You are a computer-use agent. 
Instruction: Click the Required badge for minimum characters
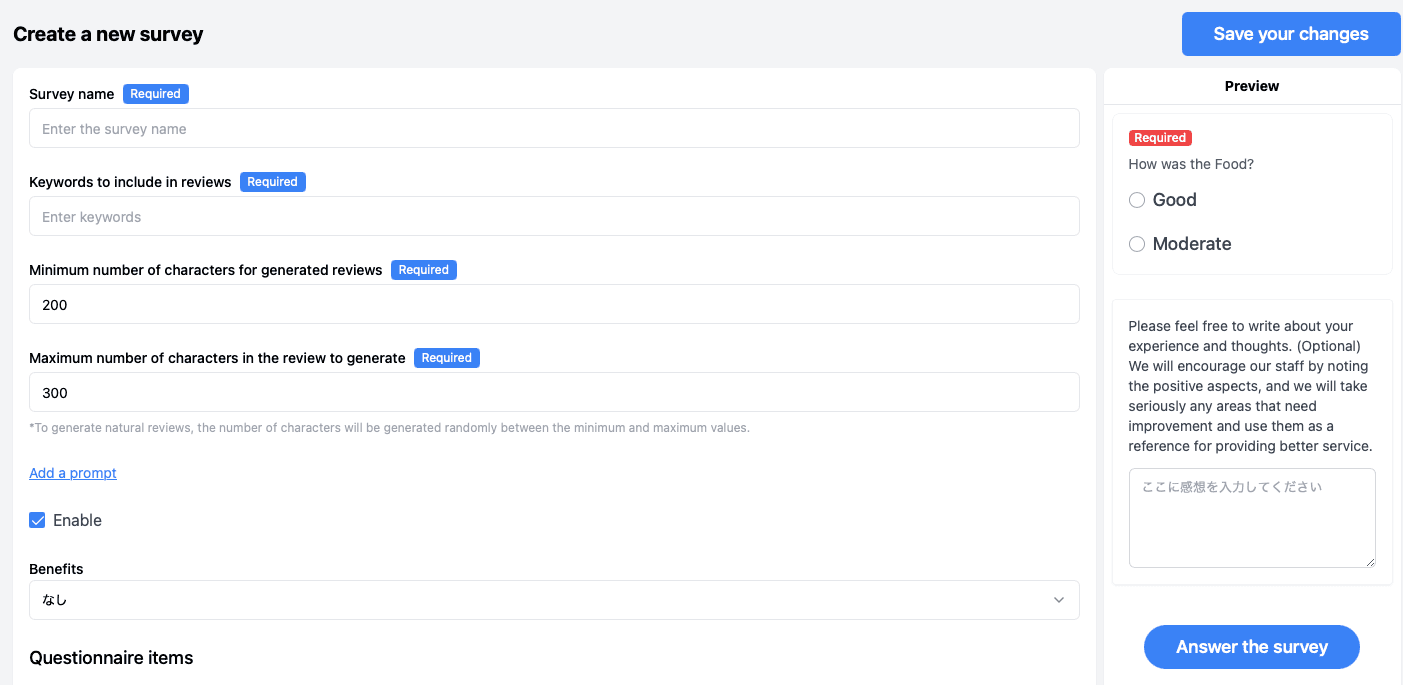pos(424,269)
